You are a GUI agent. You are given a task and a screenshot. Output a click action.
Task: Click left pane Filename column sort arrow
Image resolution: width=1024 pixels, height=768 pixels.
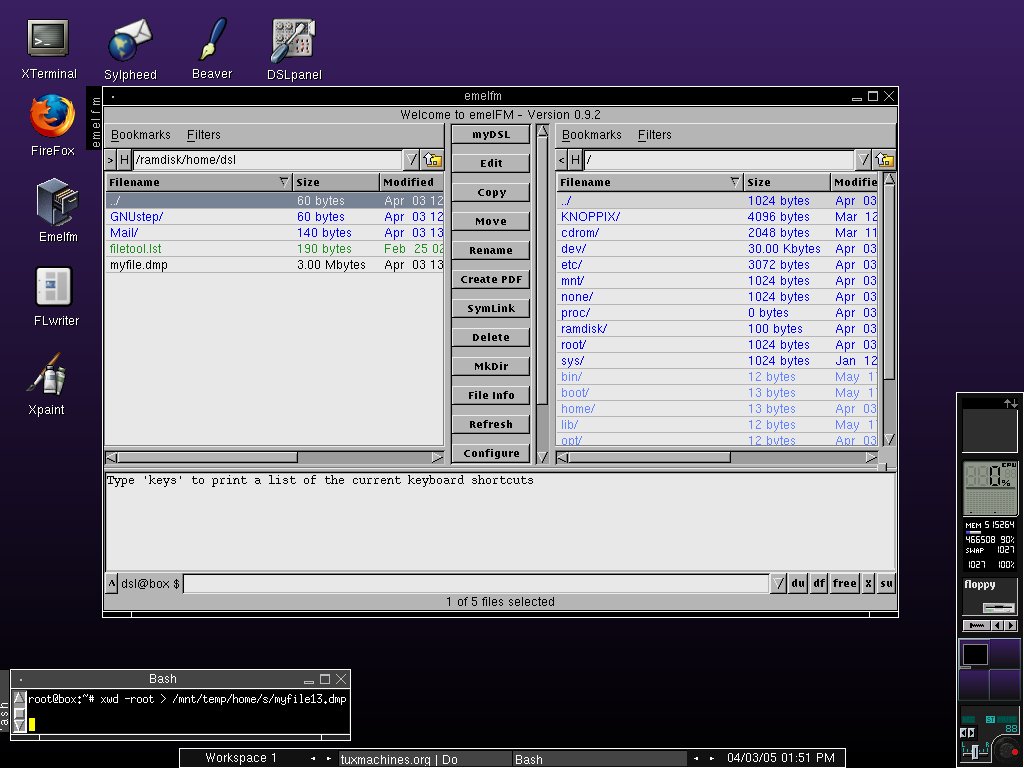pyautogui.click(x=283, y=182)
